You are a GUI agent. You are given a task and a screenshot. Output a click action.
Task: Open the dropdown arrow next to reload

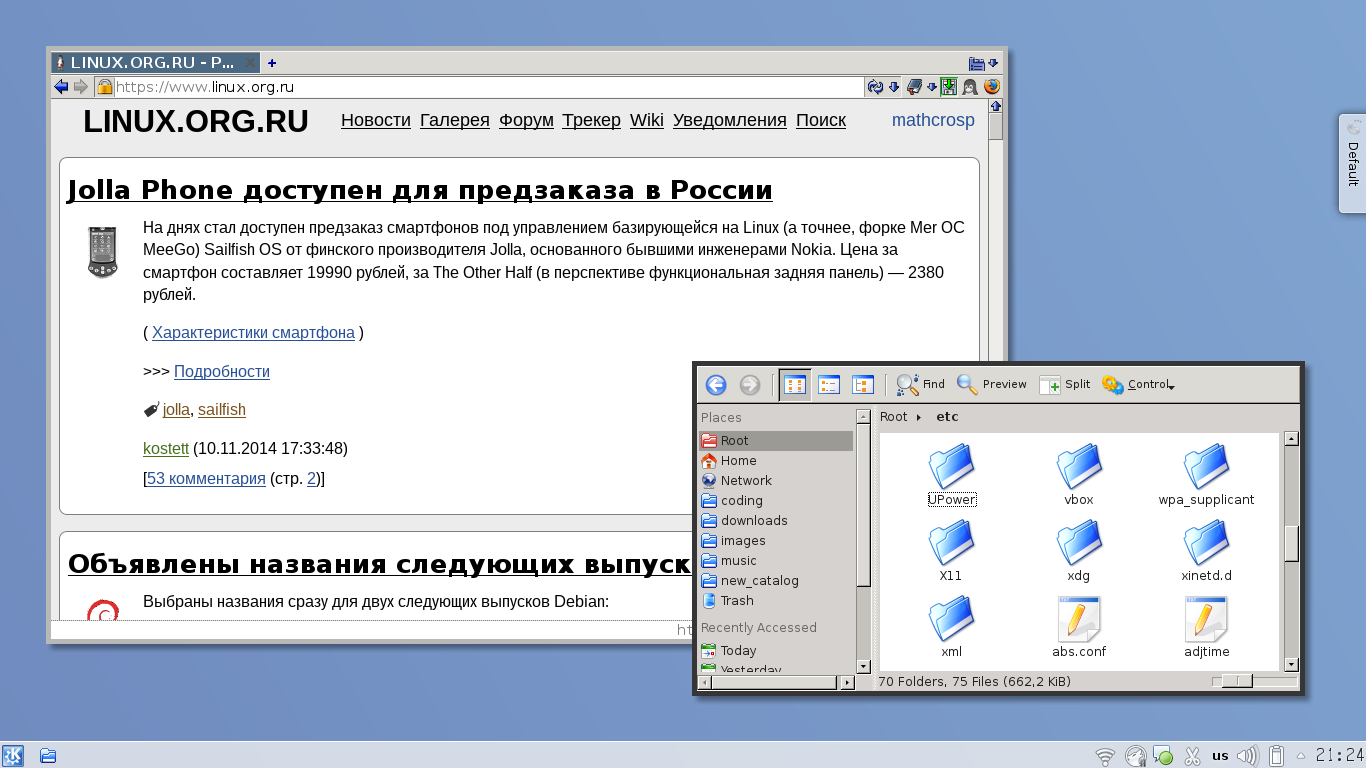pos(894,87)
